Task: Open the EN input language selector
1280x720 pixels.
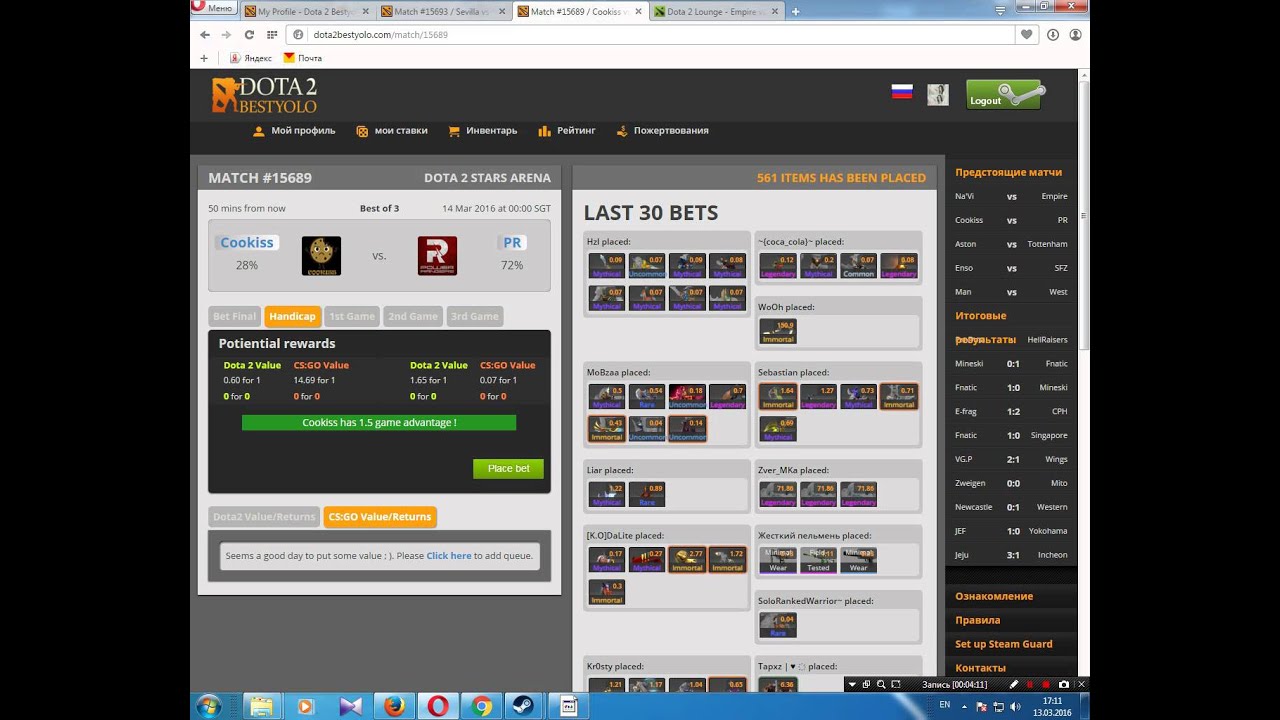Action: pyautogui.click(x=945, y=705)
